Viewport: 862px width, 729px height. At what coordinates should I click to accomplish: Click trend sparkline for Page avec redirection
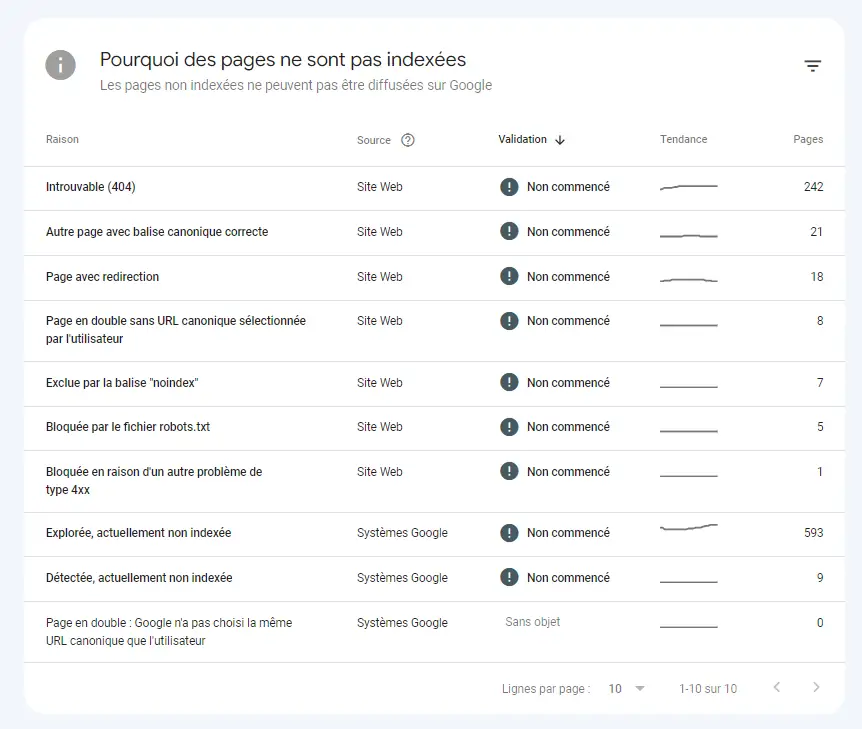(688, 280)
